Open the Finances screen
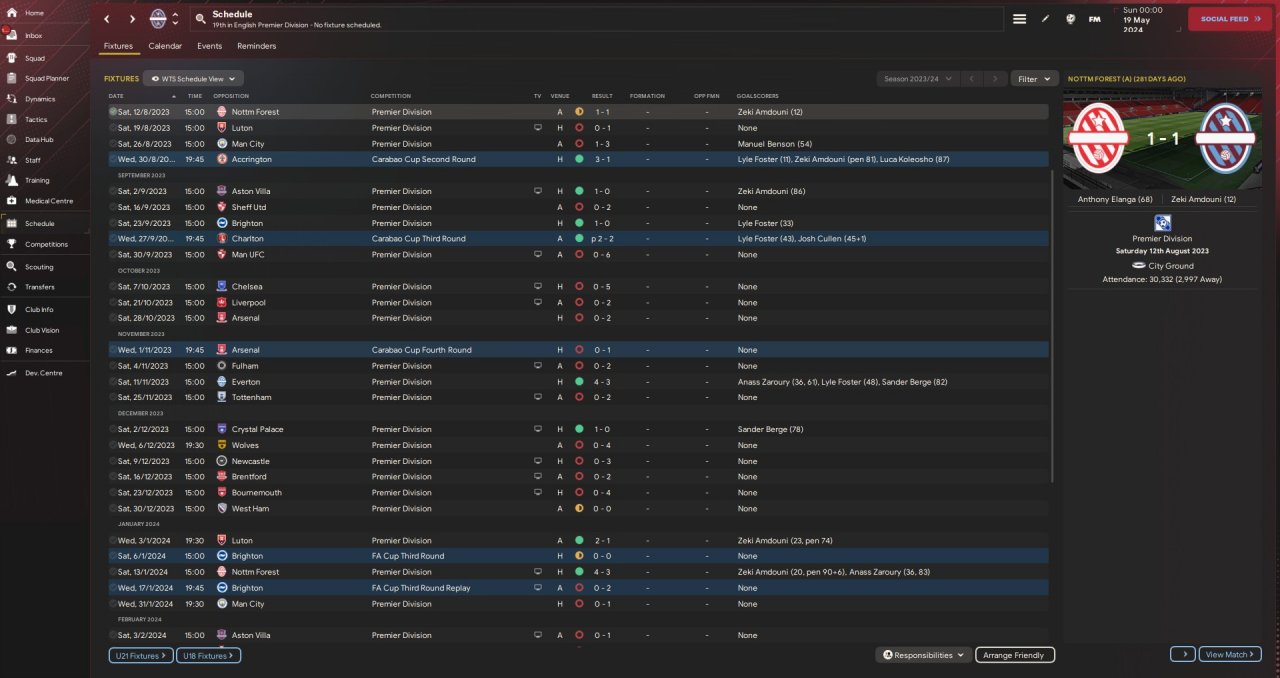This screenshot has height=678, width=1280. coord(39,350)
